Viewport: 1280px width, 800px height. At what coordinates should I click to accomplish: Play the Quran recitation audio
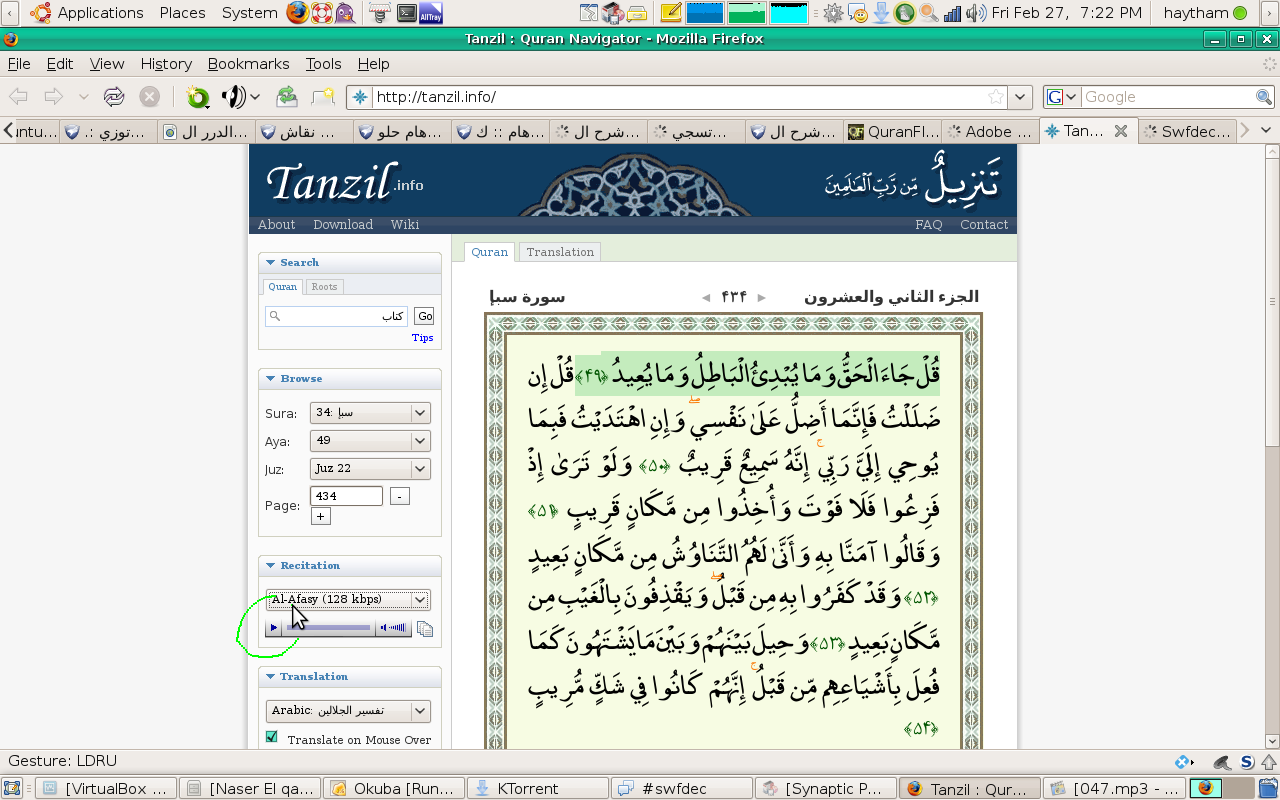pos(274,628)
